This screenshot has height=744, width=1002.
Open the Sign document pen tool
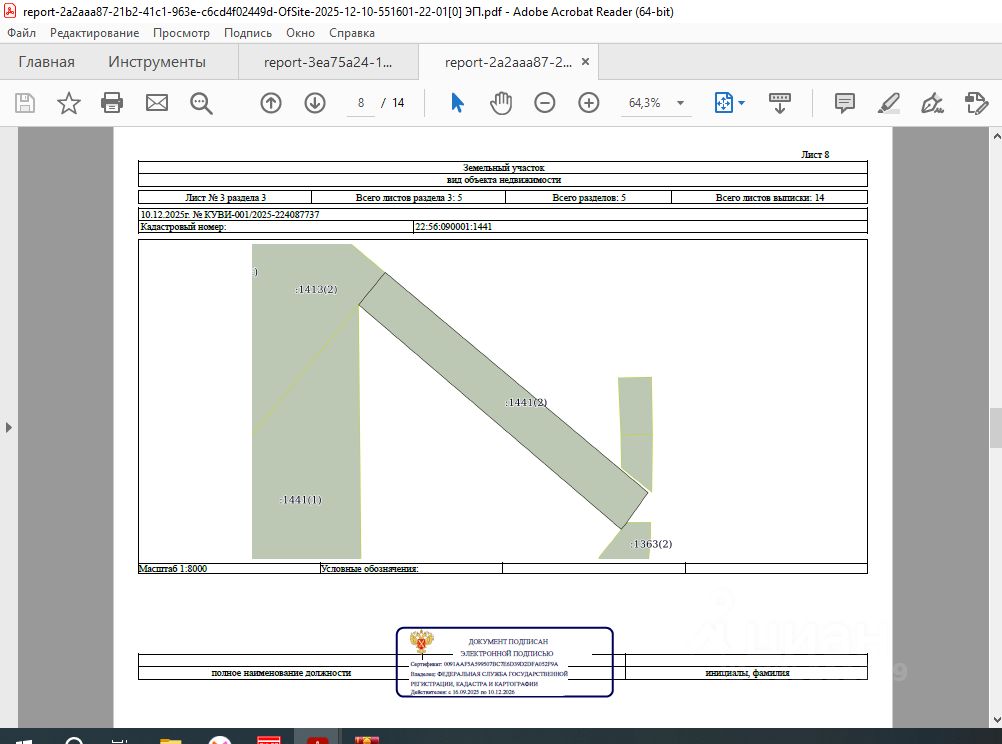932,103
